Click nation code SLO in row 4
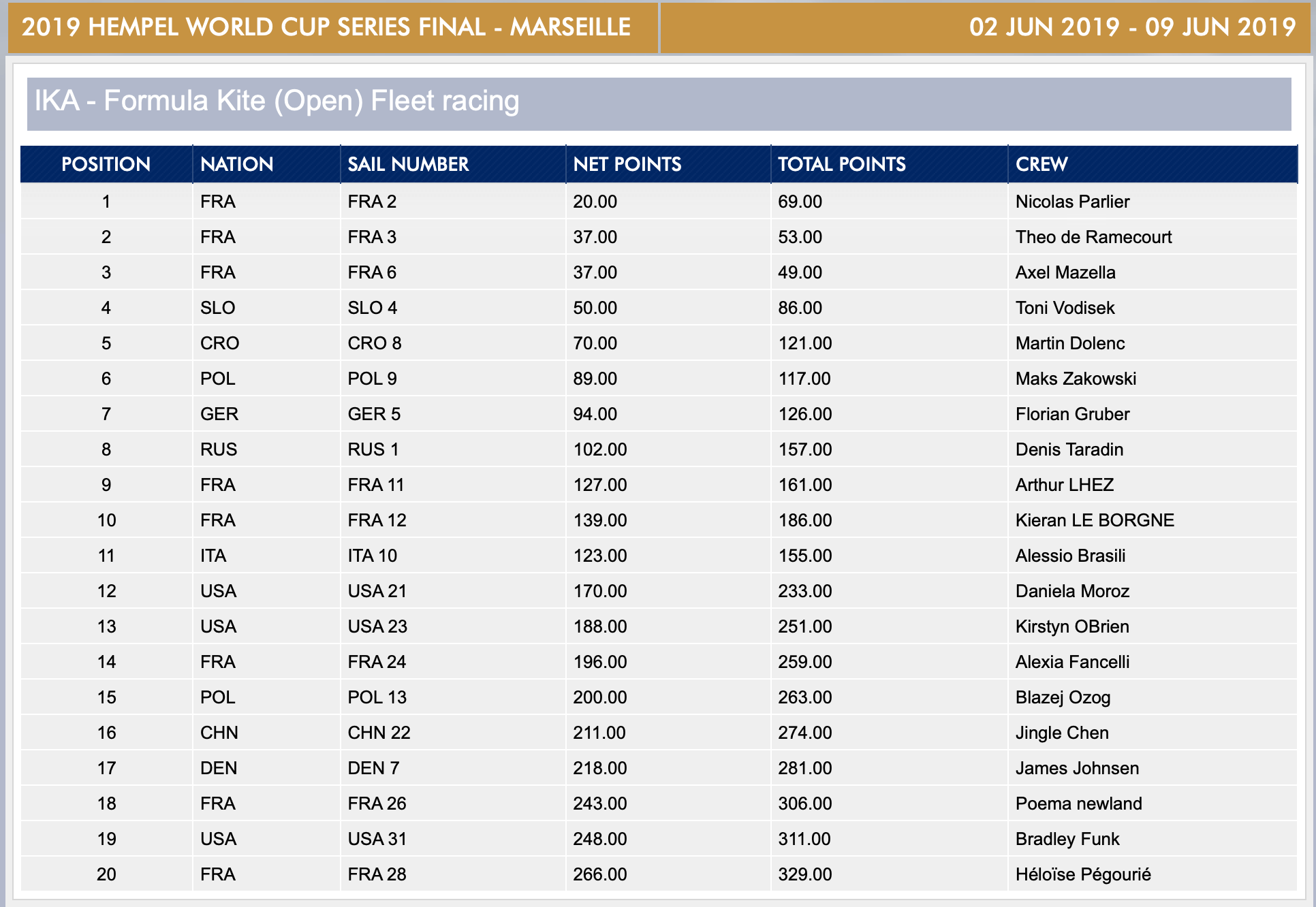 pyautogui.click(x=217, y=308)
